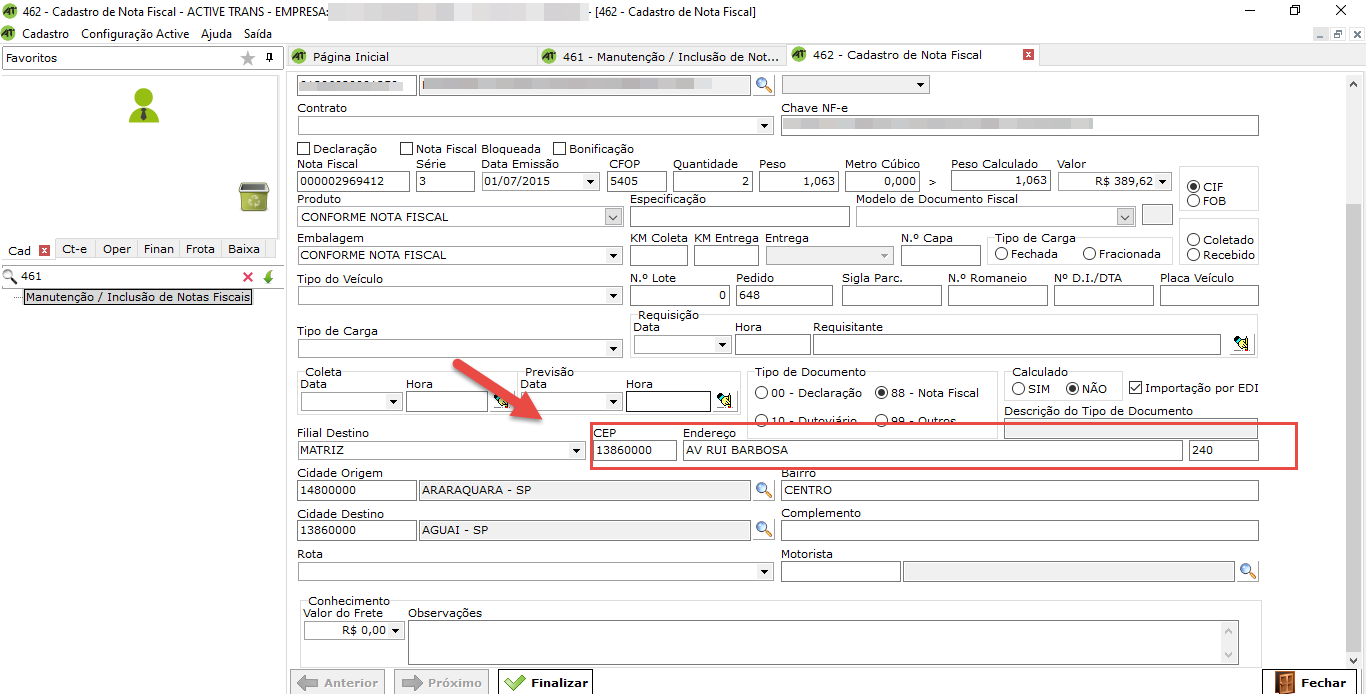Expand the Tipo do Veículo dropdown
Image resolution: width=1366 pixels, height=694 pixels.
click(613, 296)
